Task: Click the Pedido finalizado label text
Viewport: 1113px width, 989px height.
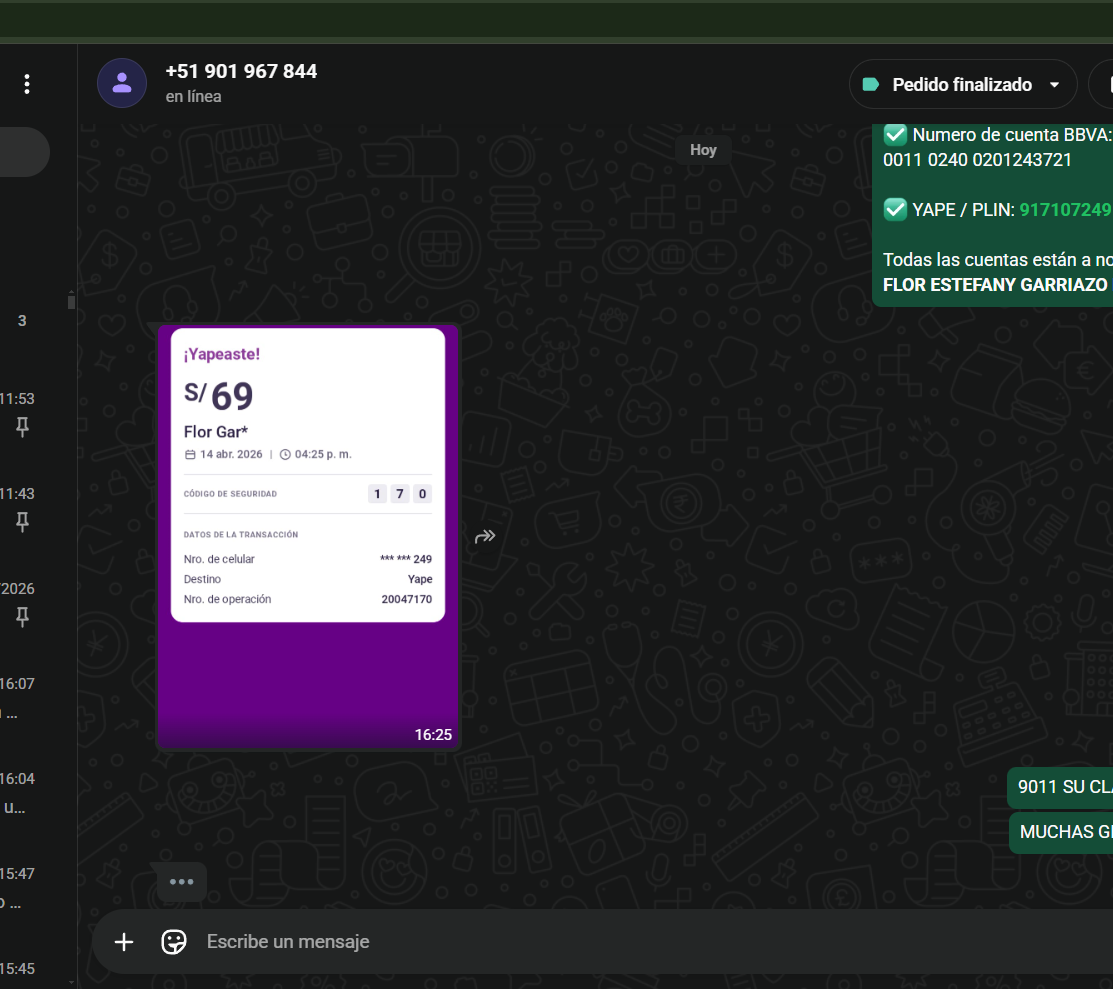Action: tap(961, 85)
